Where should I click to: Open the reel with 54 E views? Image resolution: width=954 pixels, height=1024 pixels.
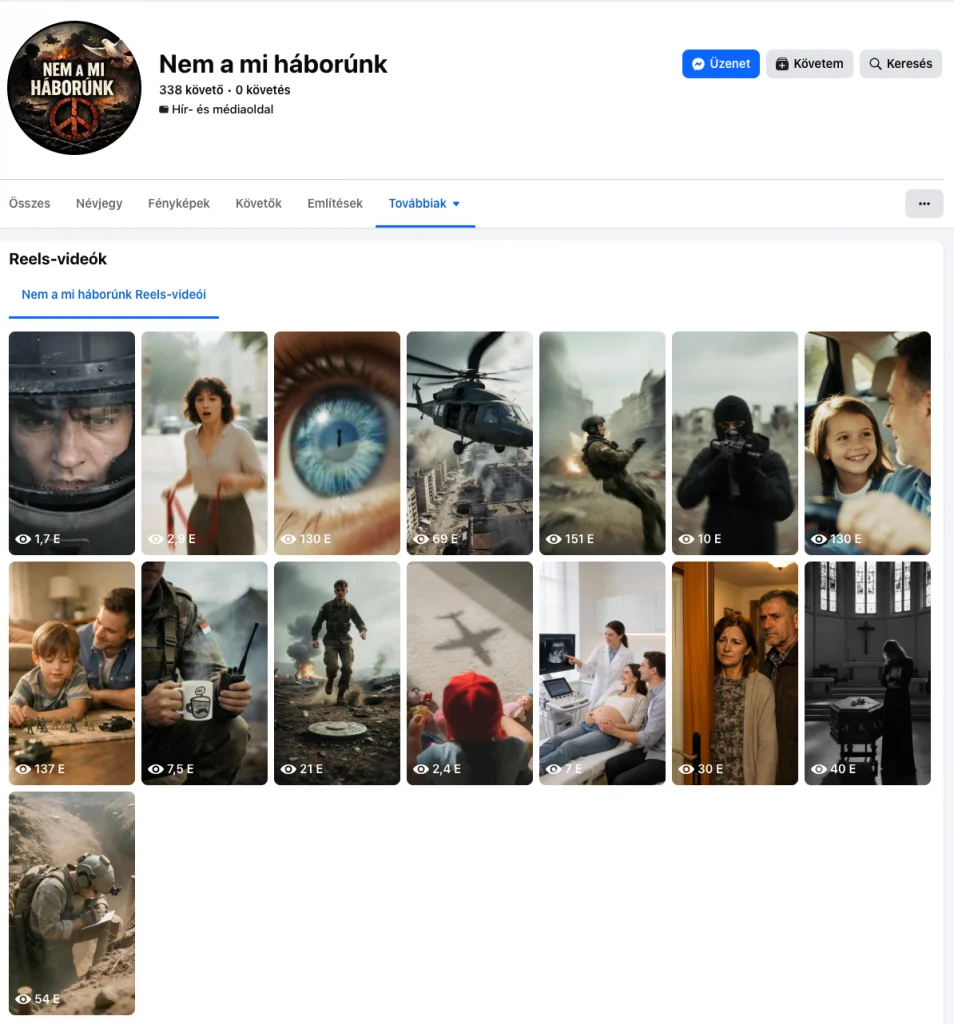click(x=71, y=902)
